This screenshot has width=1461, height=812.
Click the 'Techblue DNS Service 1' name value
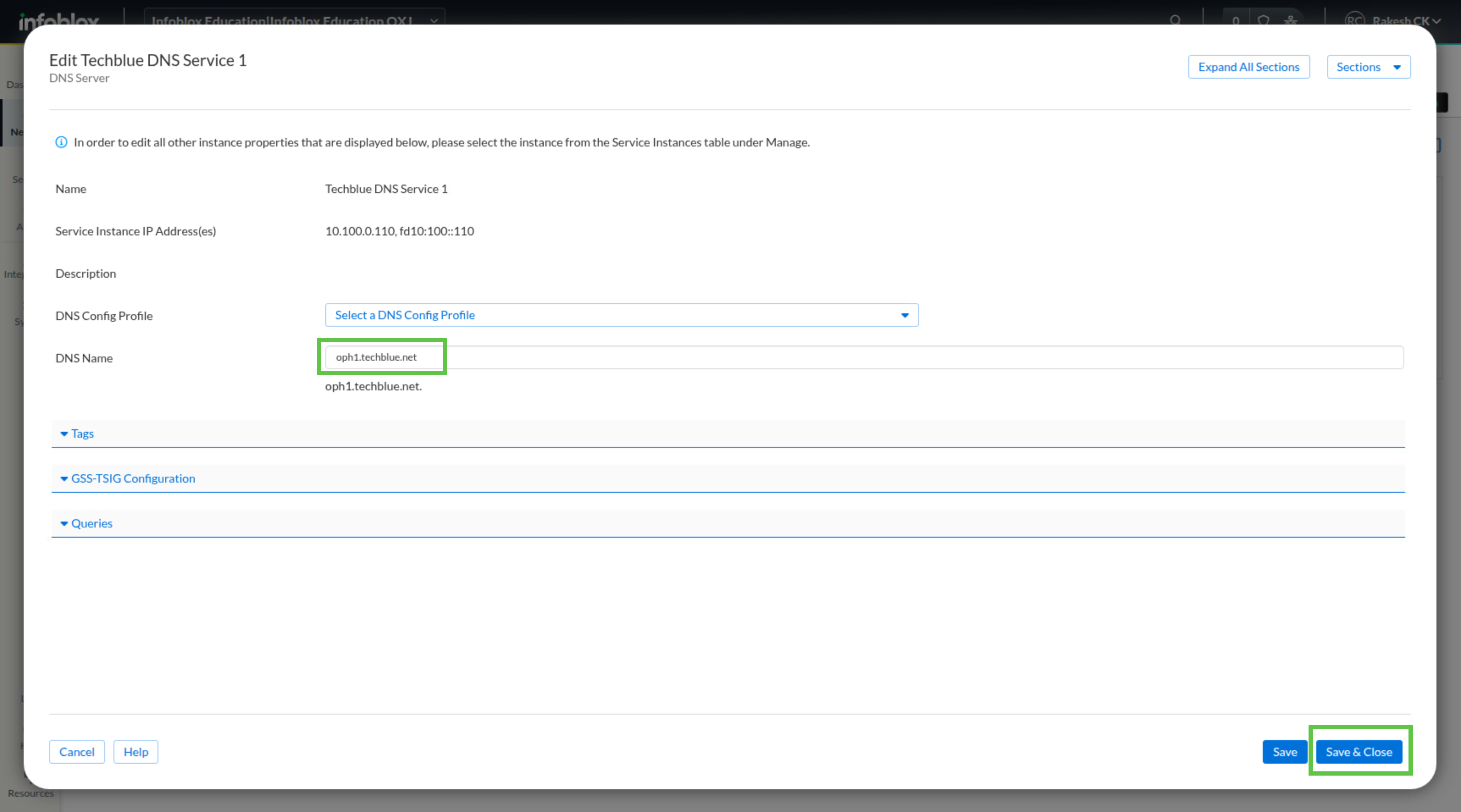pyautogui.click(x=386, y=189)
